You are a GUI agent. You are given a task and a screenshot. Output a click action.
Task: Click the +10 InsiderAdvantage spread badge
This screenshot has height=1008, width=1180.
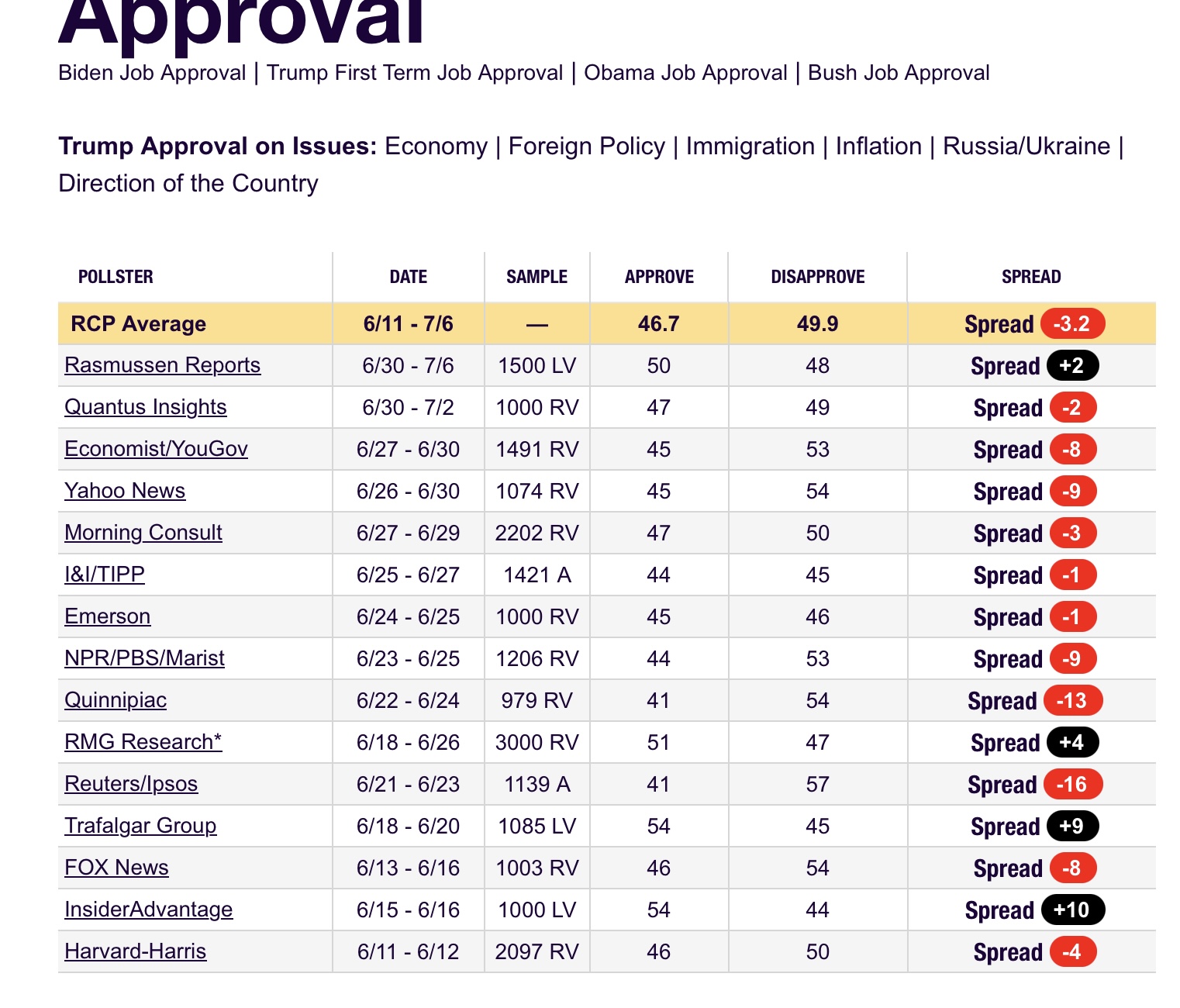coord(1072,910)
